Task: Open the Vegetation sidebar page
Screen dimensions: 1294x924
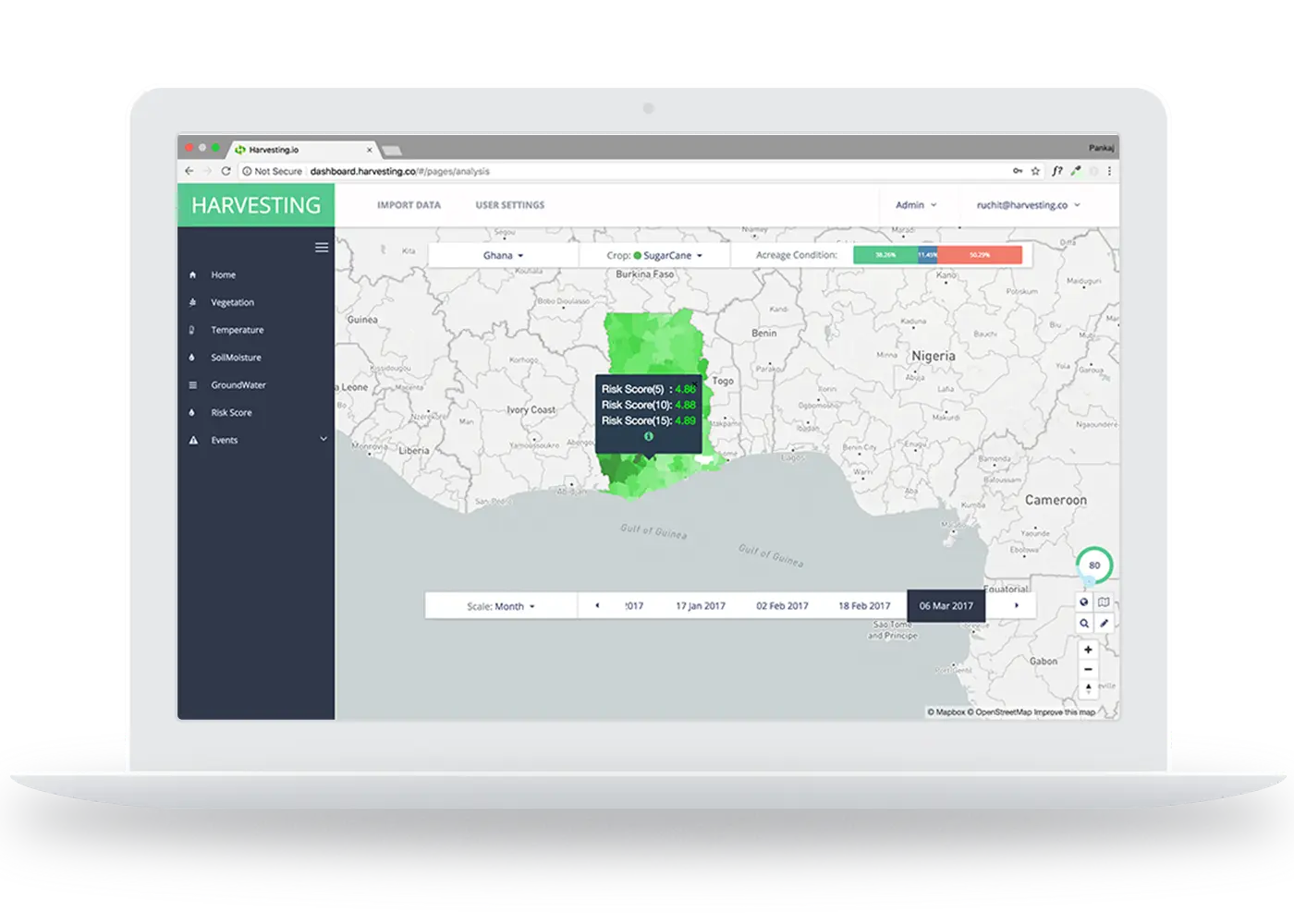Action: 232,303
